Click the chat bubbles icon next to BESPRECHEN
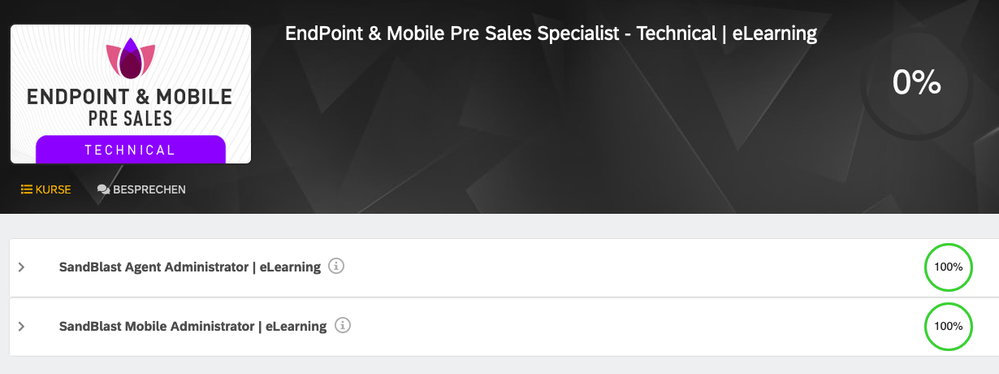Image resolution: width=999 pixels, height=374 pixels. click(x=103, y=189)
